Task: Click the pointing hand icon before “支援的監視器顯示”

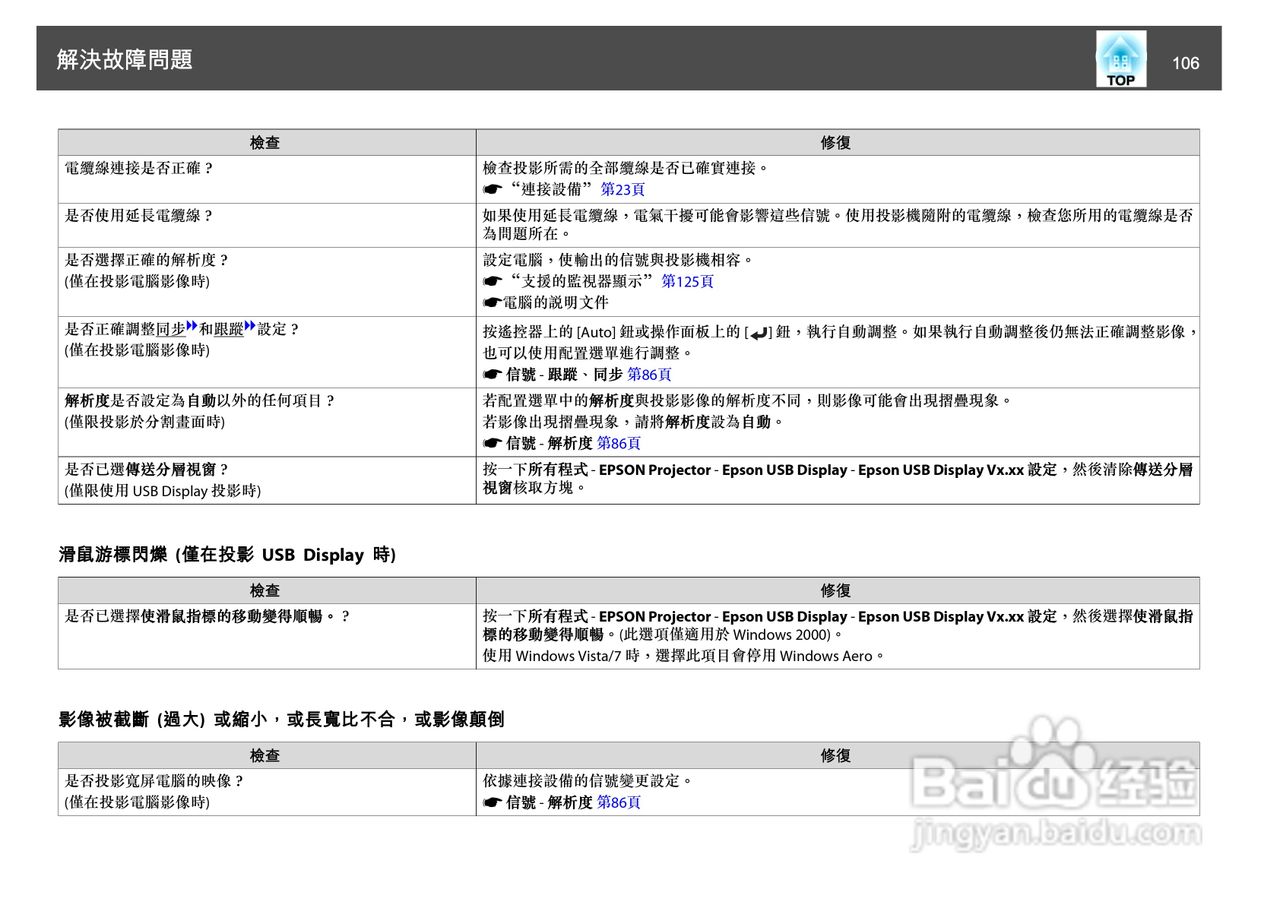Action: 490,282
